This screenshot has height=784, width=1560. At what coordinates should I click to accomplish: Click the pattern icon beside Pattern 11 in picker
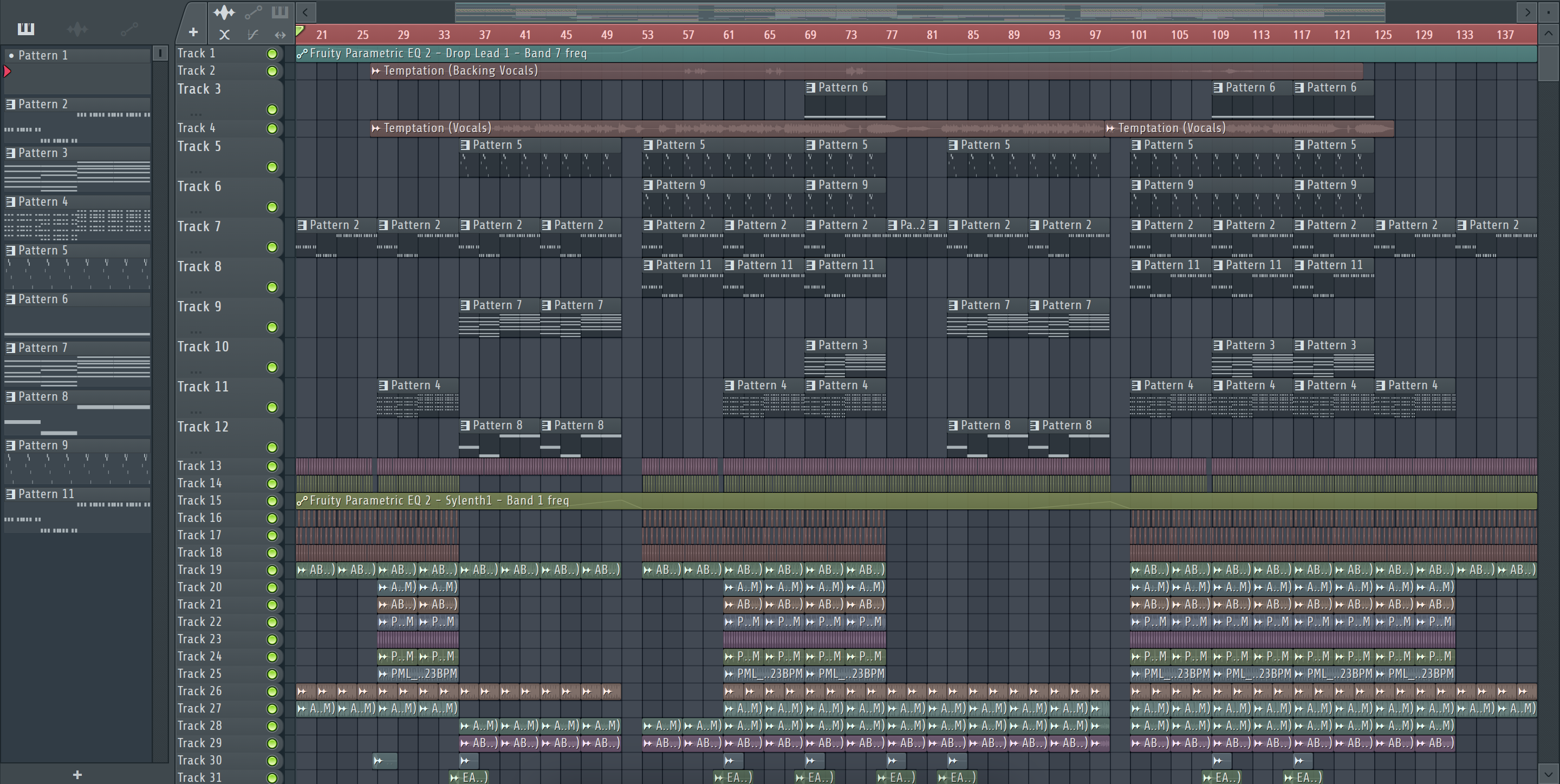[10, 494]
